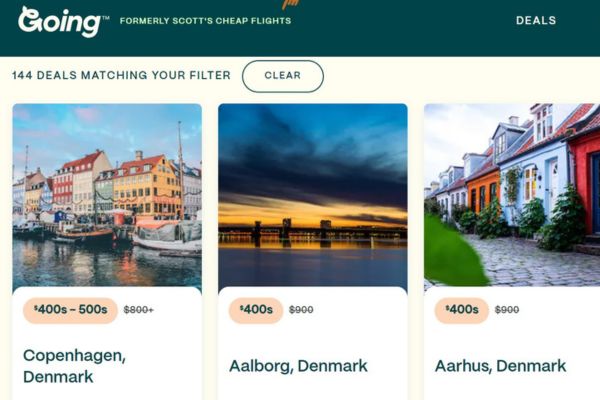The width and height of the screenshot is (600, 400).
Task: Click the crossed-out $900 price for Aalborg
Action: (x=301, y=310)
